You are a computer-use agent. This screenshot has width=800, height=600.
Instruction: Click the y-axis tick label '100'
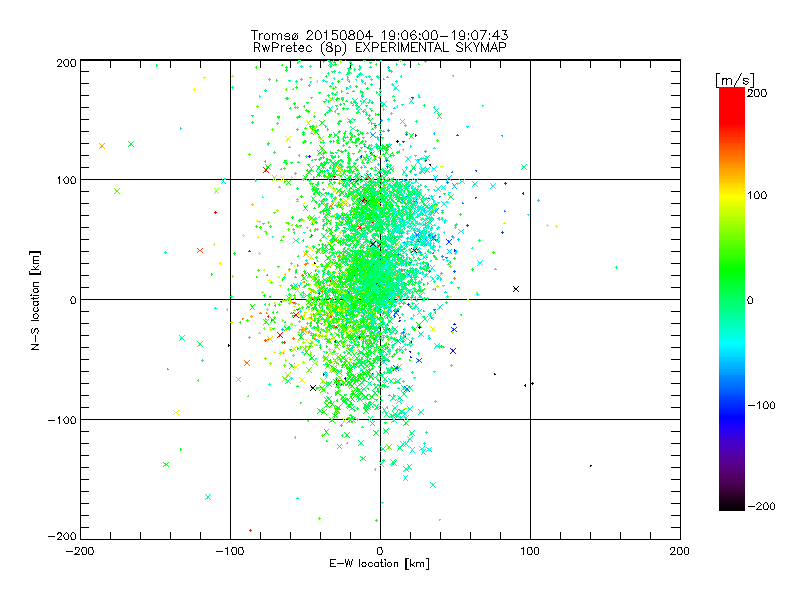pyautogui.click(x=66, y=180)
